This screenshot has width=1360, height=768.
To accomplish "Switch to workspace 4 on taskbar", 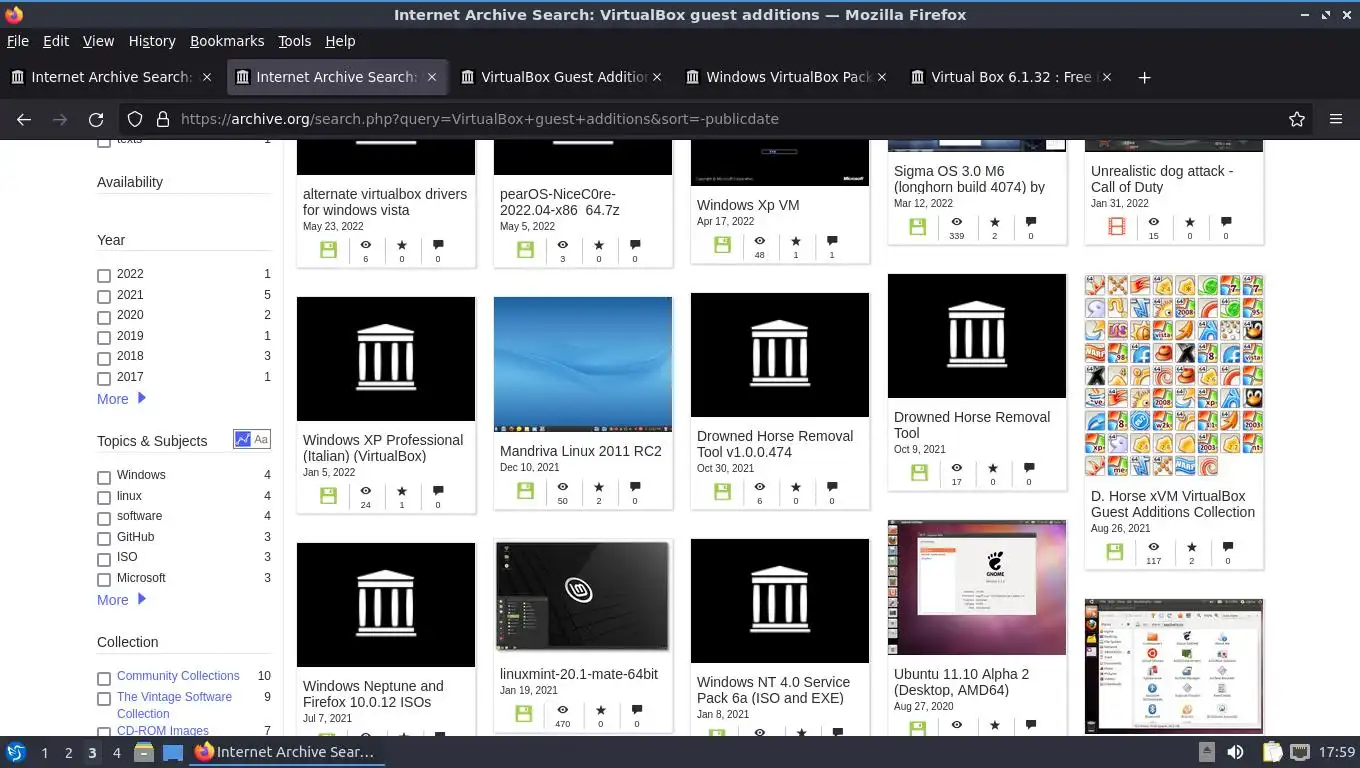I will [x=116, y=752].
